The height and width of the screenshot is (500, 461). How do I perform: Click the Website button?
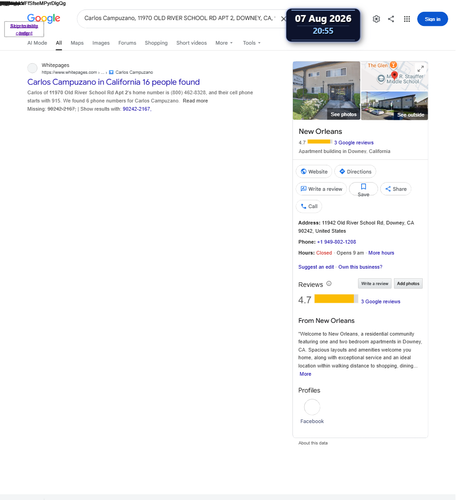(314, 172)
